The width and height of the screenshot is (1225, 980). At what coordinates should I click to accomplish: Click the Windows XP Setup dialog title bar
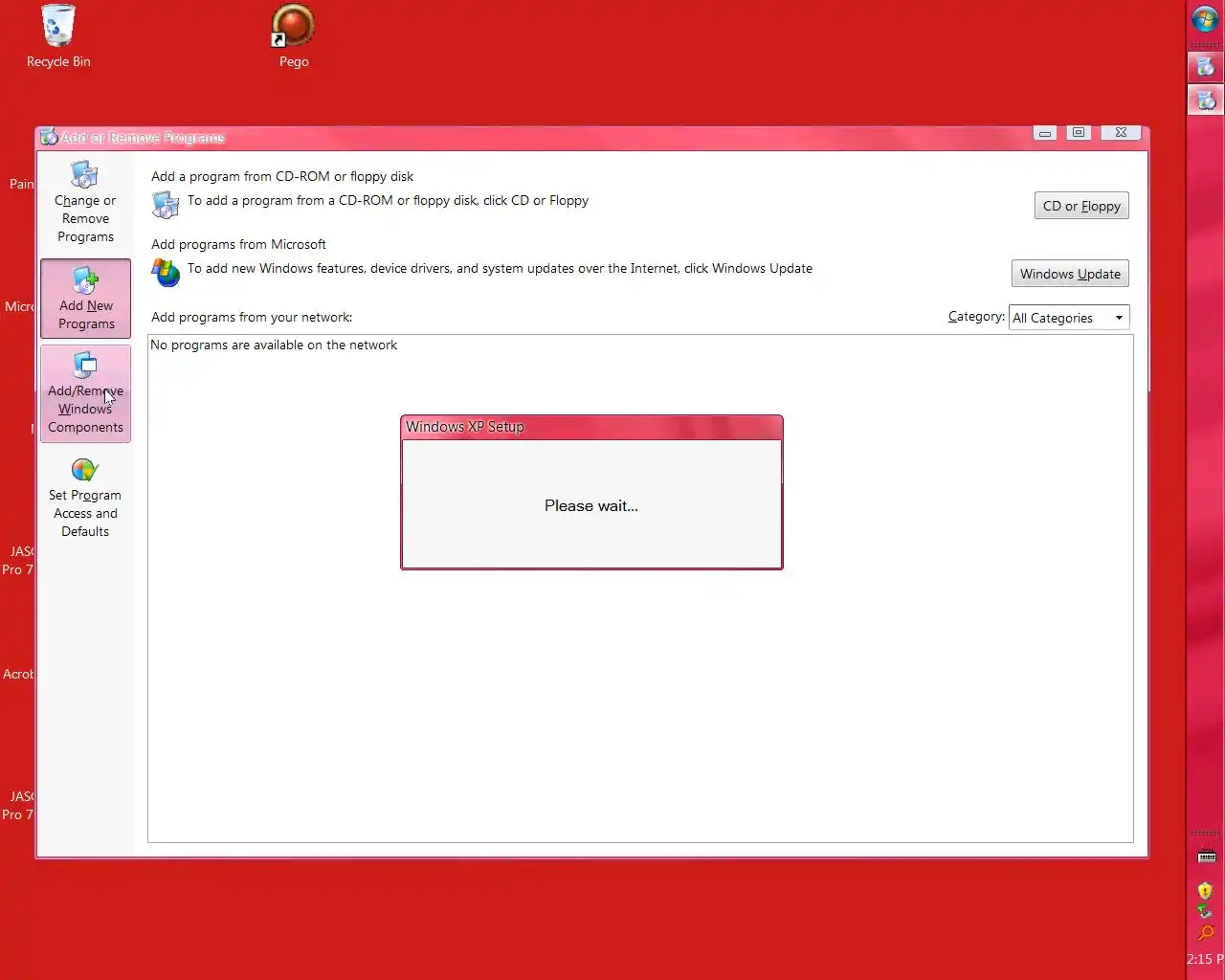pyautogui.click(x=591, y=427)
